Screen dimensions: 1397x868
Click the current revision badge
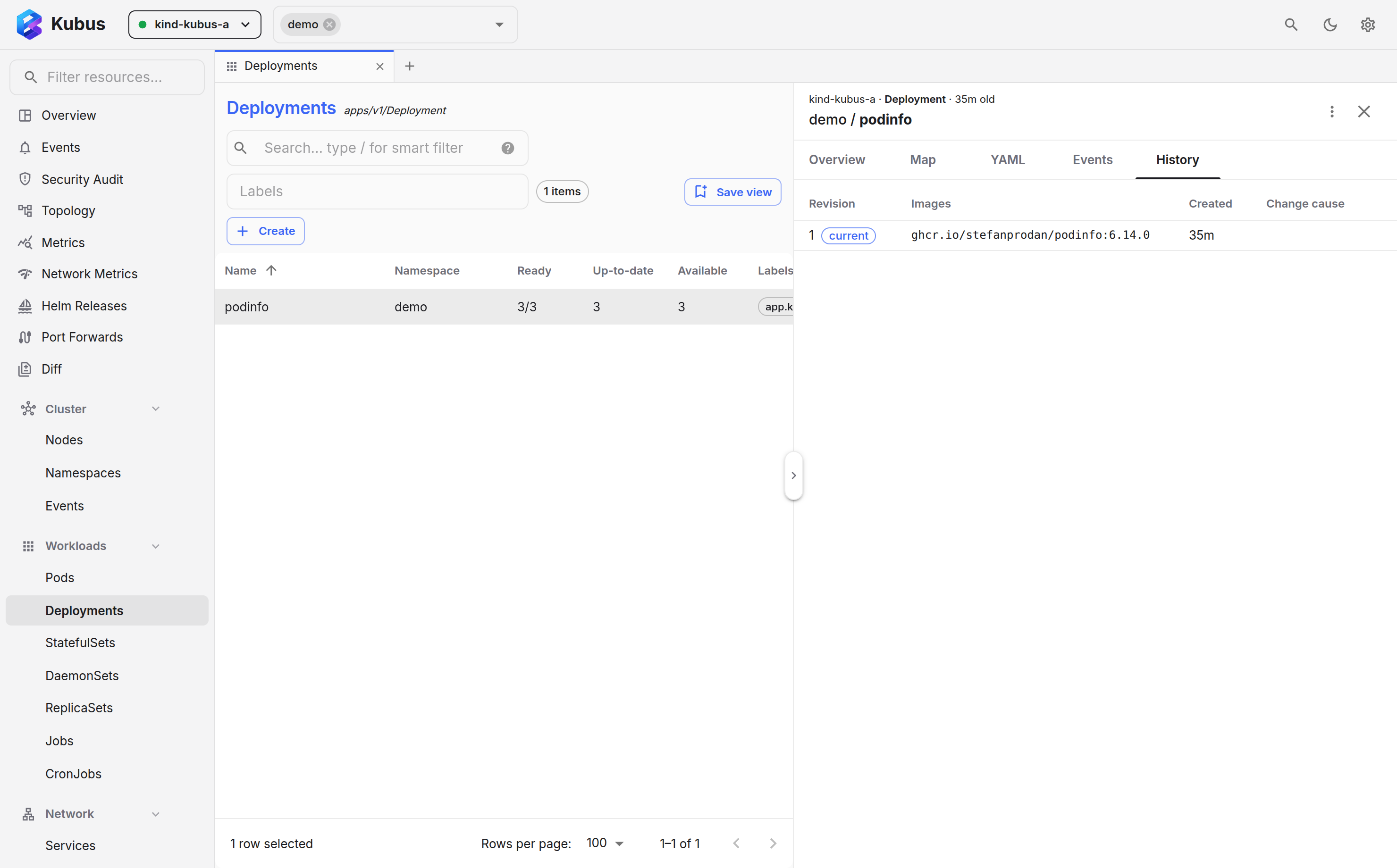pos(848,235)
